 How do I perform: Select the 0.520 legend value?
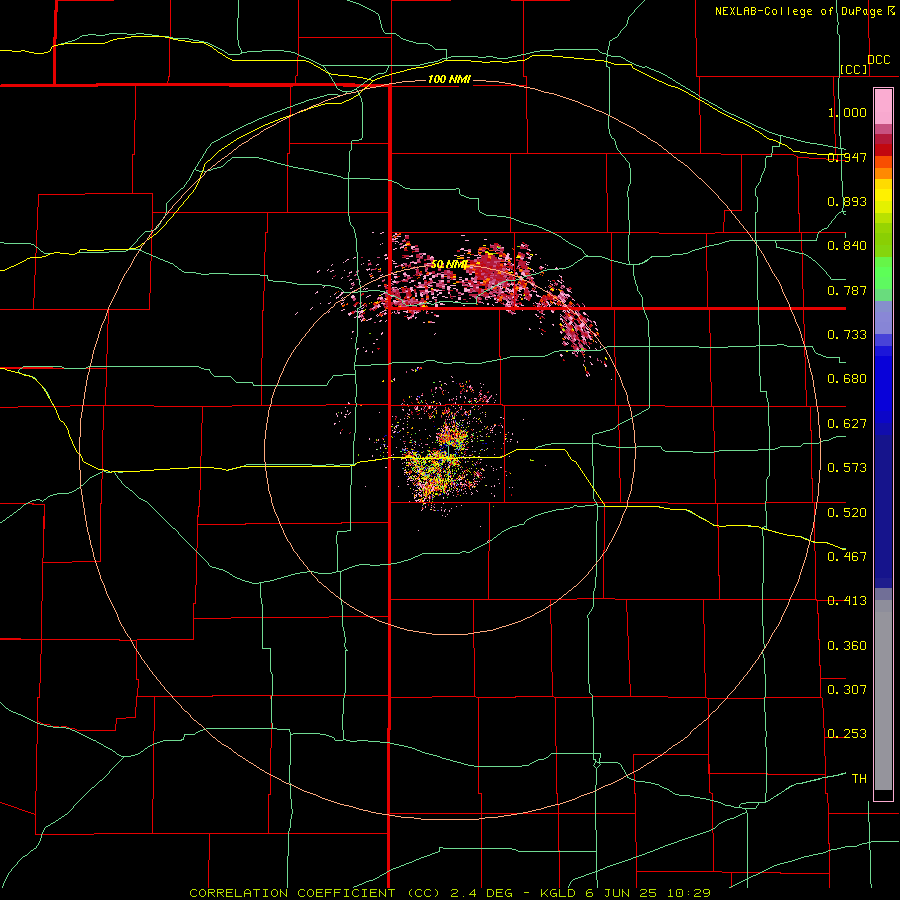click(x=847, y=512)
